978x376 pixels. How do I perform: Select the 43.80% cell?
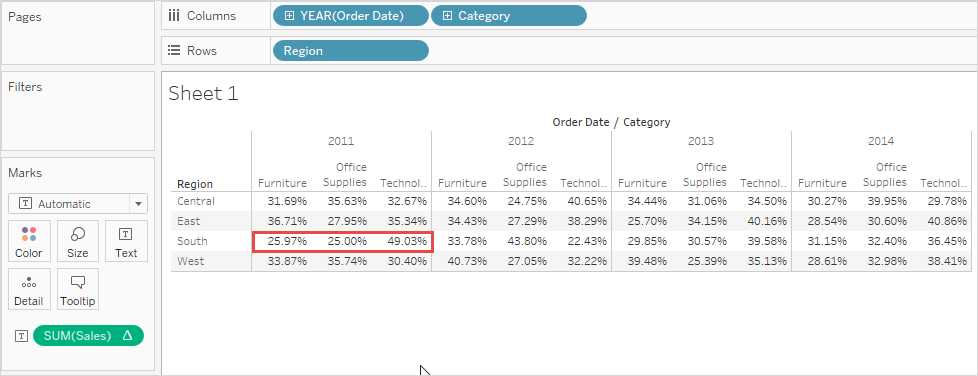click(526, 241)
